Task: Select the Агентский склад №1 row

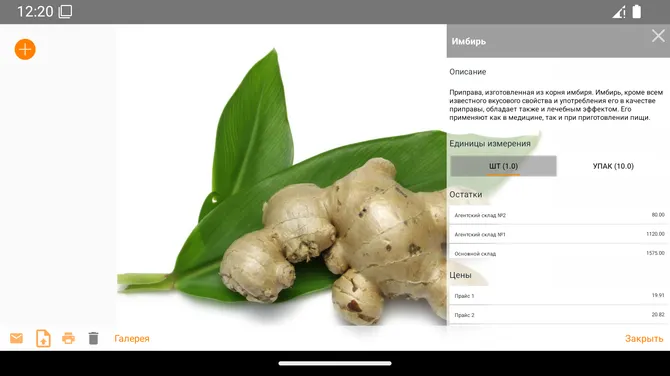Action: [559, 234]
